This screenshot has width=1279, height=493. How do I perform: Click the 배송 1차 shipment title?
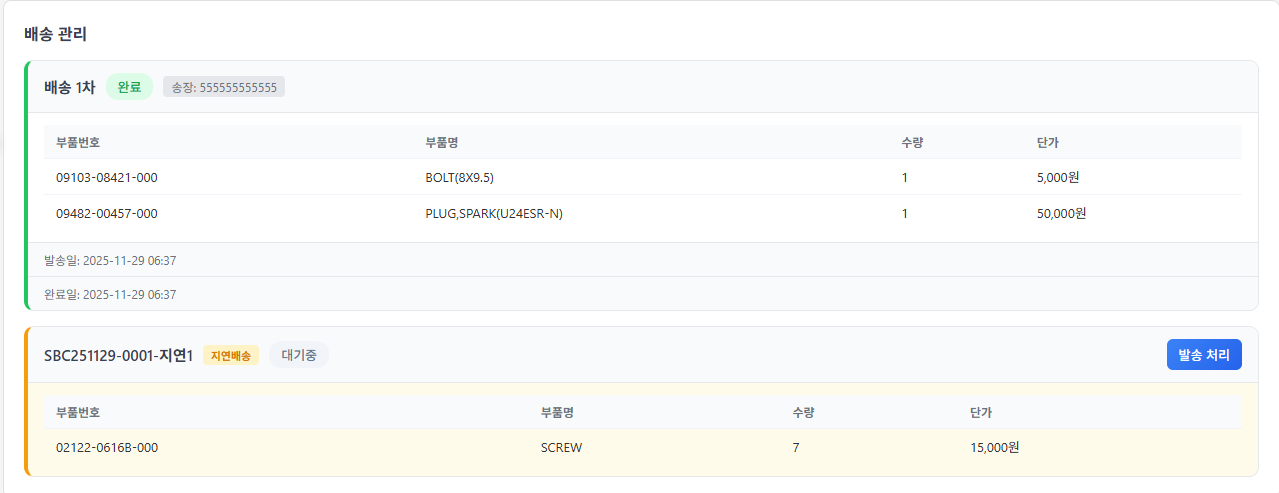click(x=70, y=87)
